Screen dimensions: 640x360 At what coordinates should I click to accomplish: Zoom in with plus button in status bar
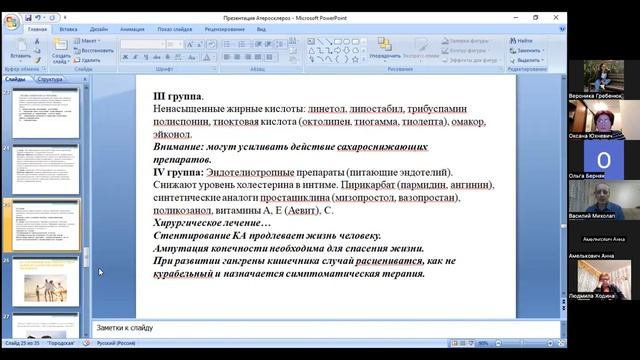(x=550, y=343)
